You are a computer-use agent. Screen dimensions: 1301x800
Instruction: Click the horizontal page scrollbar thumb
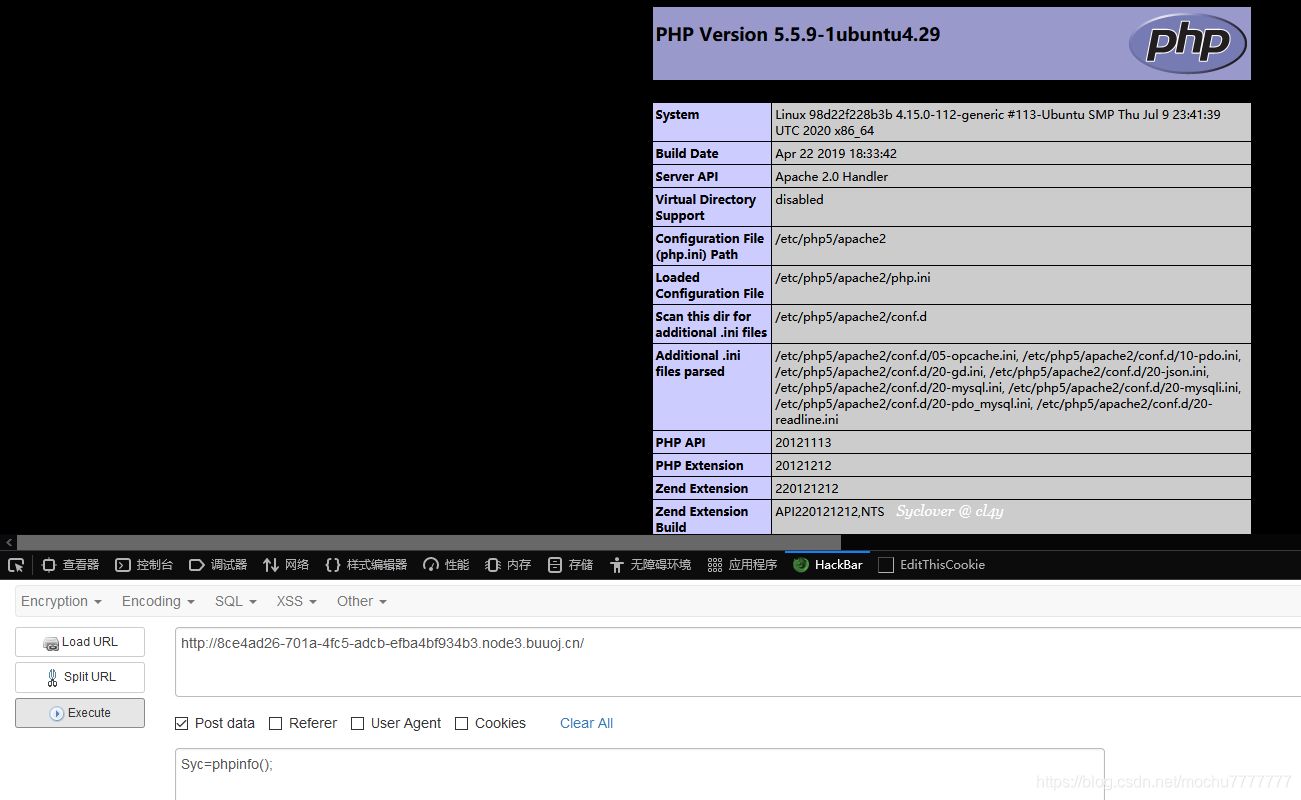point(429,542)
